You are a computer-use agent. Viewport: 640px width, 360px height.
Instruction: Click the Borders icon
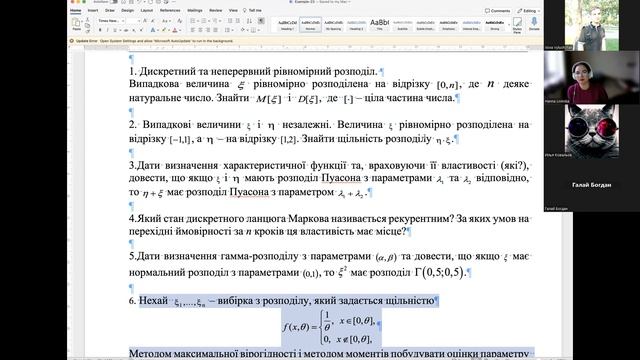[x=253, y=30]
